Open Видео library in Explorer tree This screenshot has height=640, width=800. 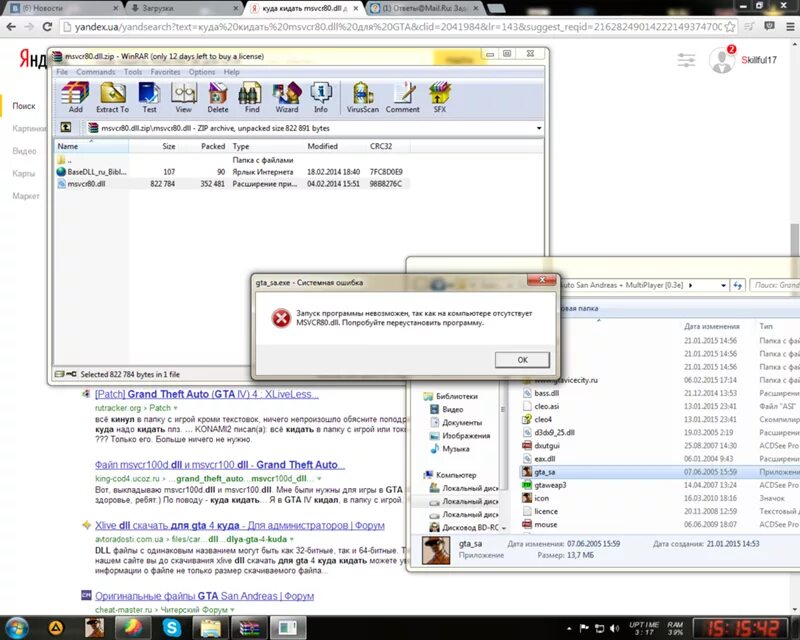pyautogui.click(x=452, y=409)
